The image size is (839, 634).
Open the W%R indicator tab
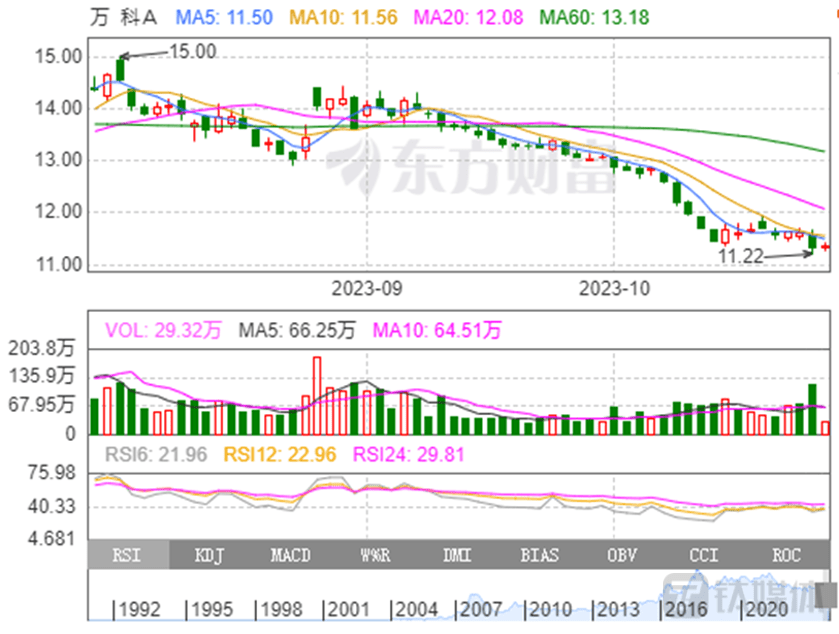click(375, 555)
